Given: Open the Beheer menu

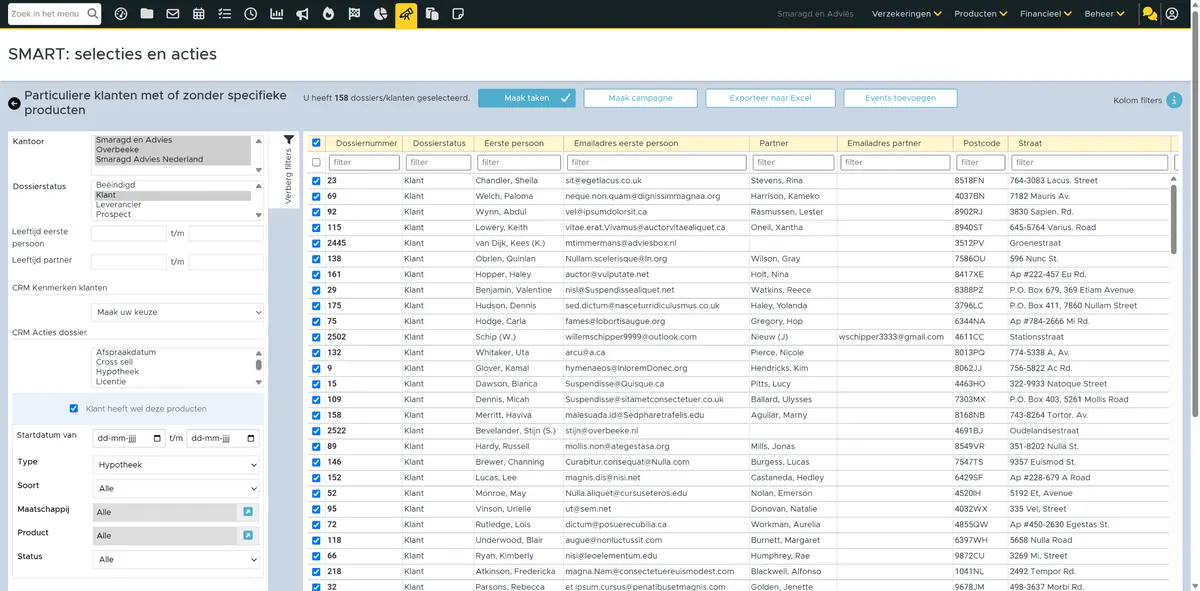Looking at the screenshot, I should [x=1105, y=14].
